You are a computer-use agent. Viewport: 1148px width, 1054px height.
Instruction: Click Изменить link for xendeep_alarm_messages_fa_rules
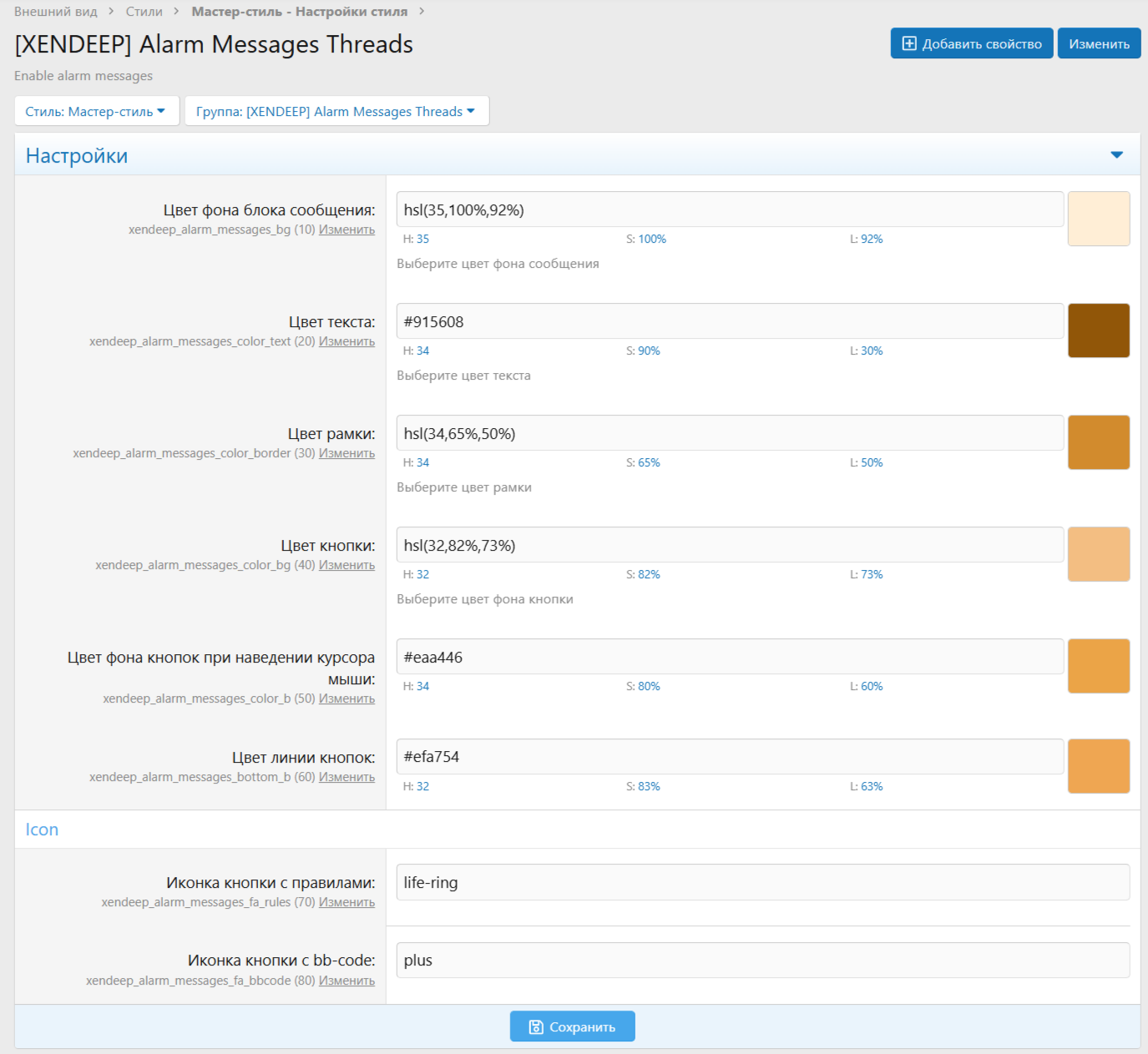coord(346,903)
